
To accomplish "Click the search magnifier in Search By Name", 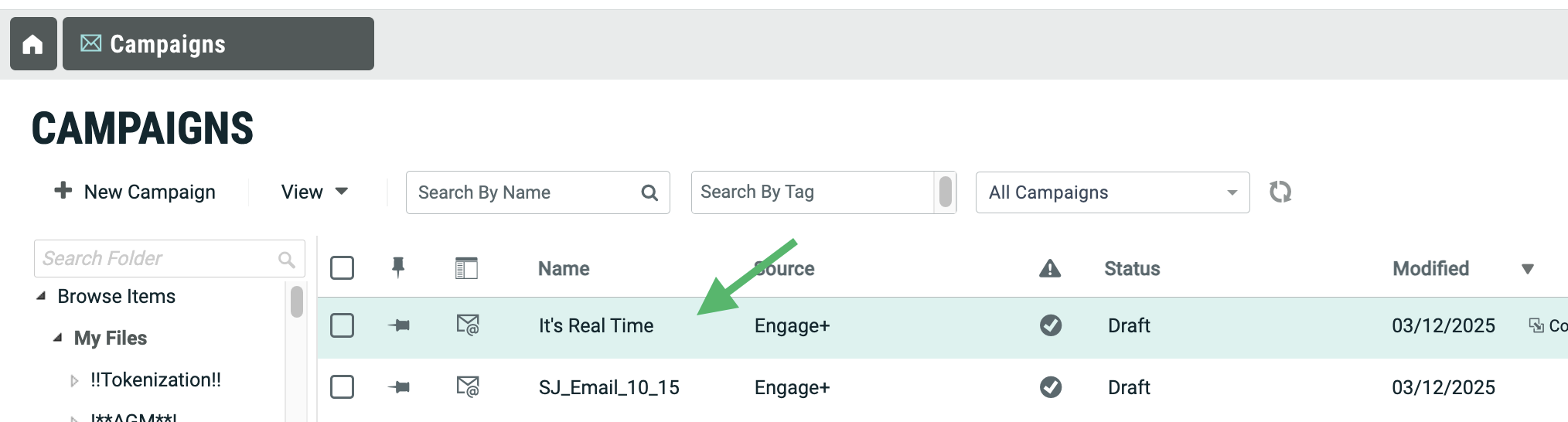I will tap(649, 193).
